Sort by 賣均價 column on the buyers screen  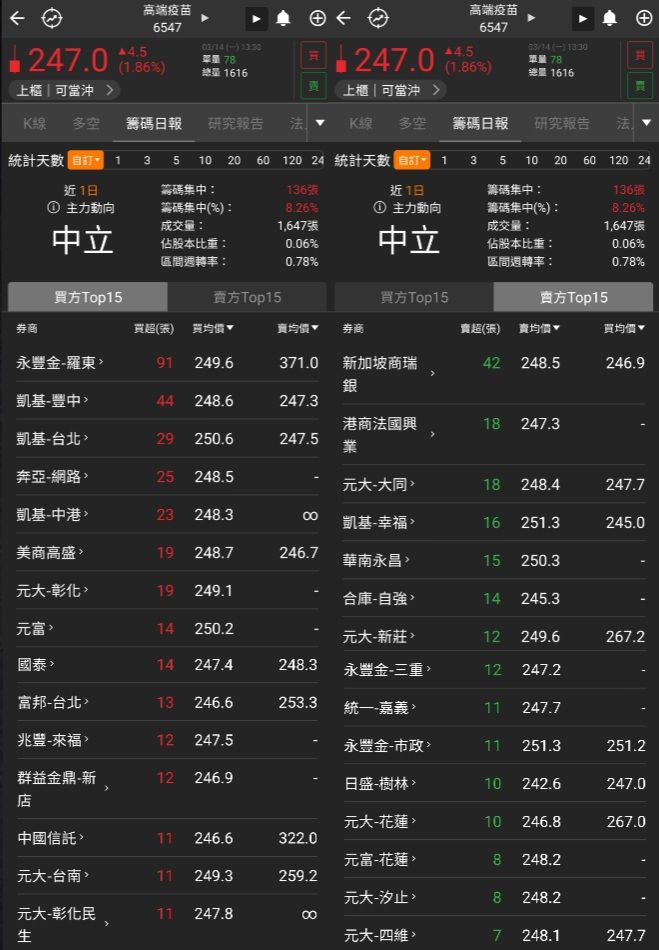[x=297, y=328]
